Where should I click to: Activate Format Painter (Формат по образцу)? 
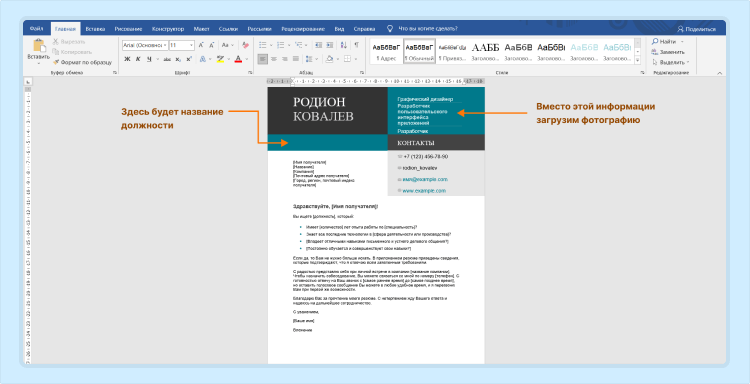82,62
